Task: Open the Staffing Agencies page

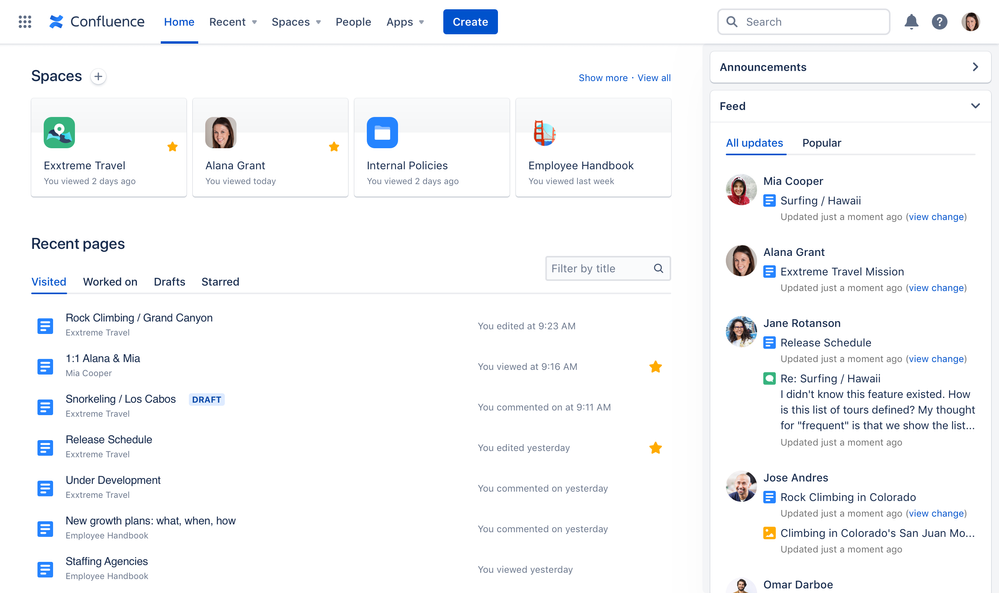Action: [x=106, y=561]
